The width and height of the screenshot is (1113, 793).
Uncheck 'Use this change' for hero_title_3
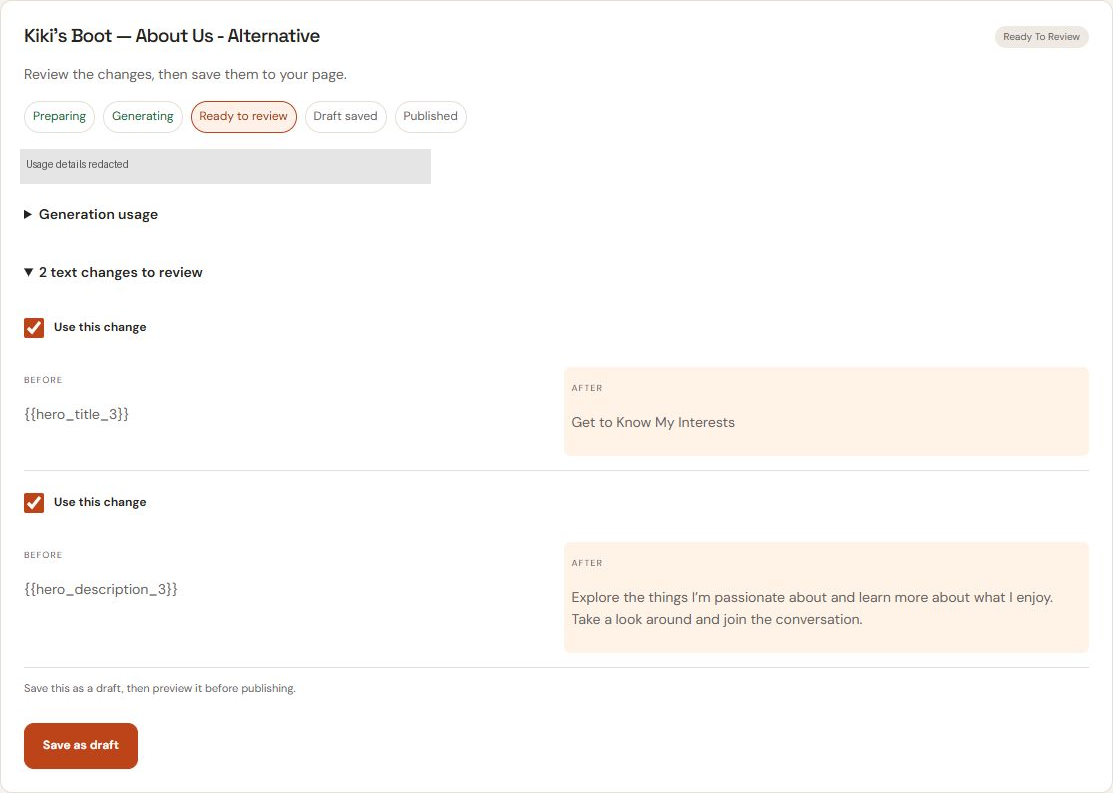pos(34,327)
